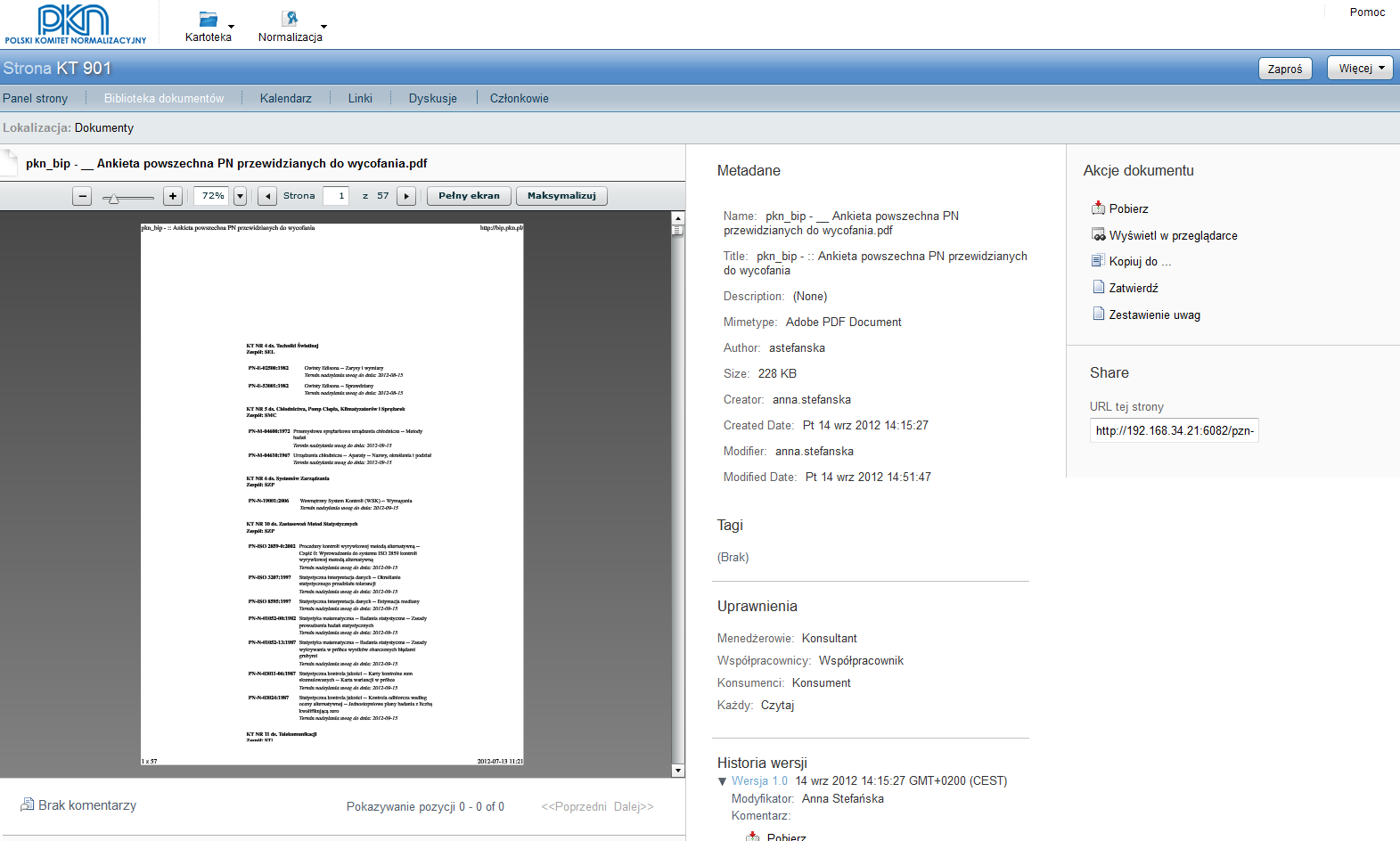Screen dimensions: 1400x841
Task: Click the Creator value anna.stefanska
Action: tap(812, 400)
